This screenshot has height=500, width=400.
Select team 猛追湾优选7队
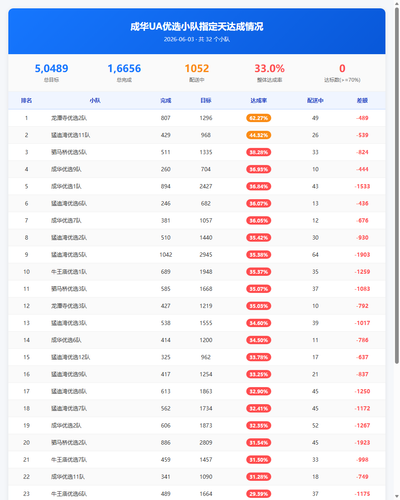pos(69,408)
